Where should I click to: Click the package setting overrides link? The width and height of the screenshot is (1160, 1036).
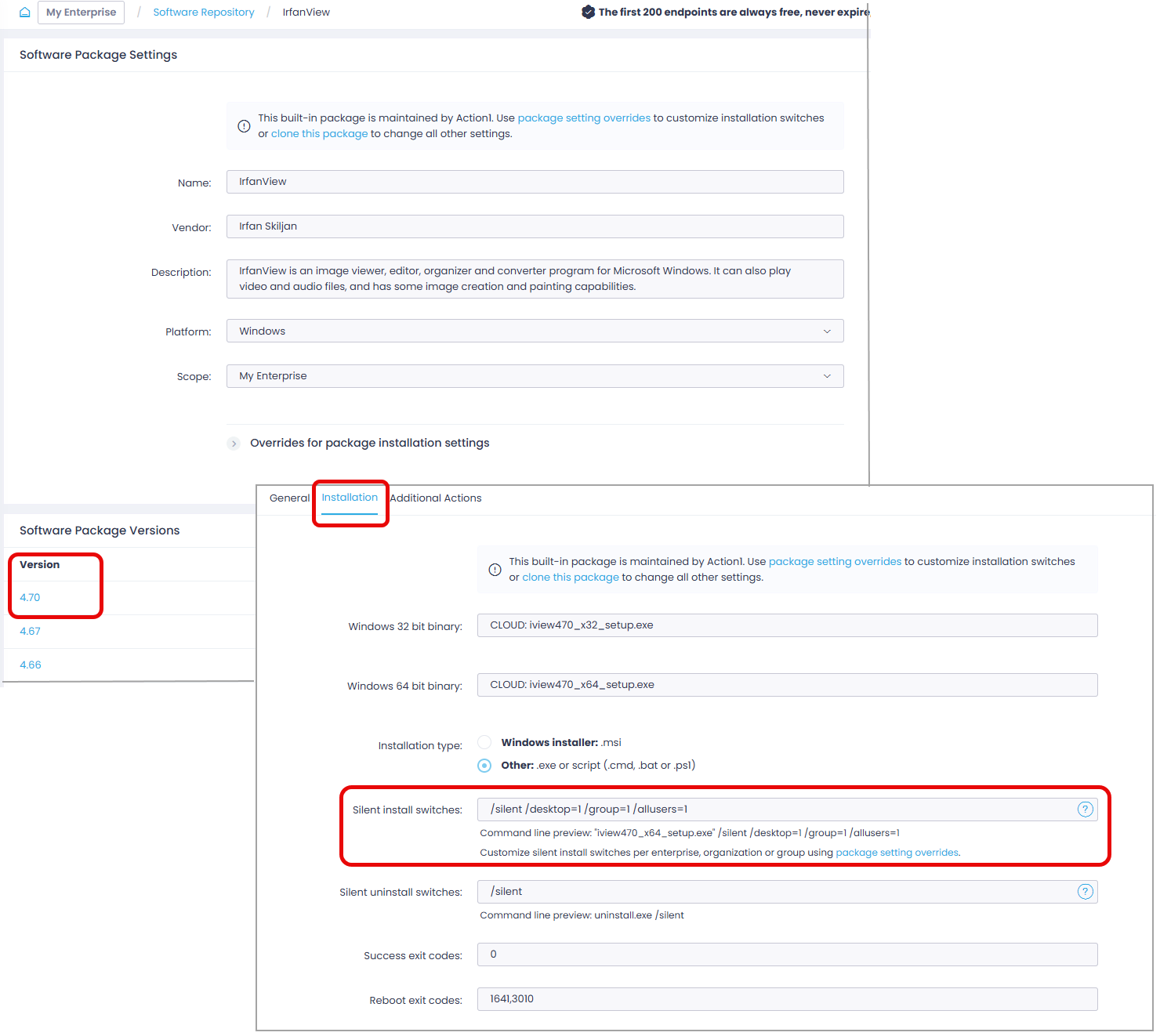(583, 118)
